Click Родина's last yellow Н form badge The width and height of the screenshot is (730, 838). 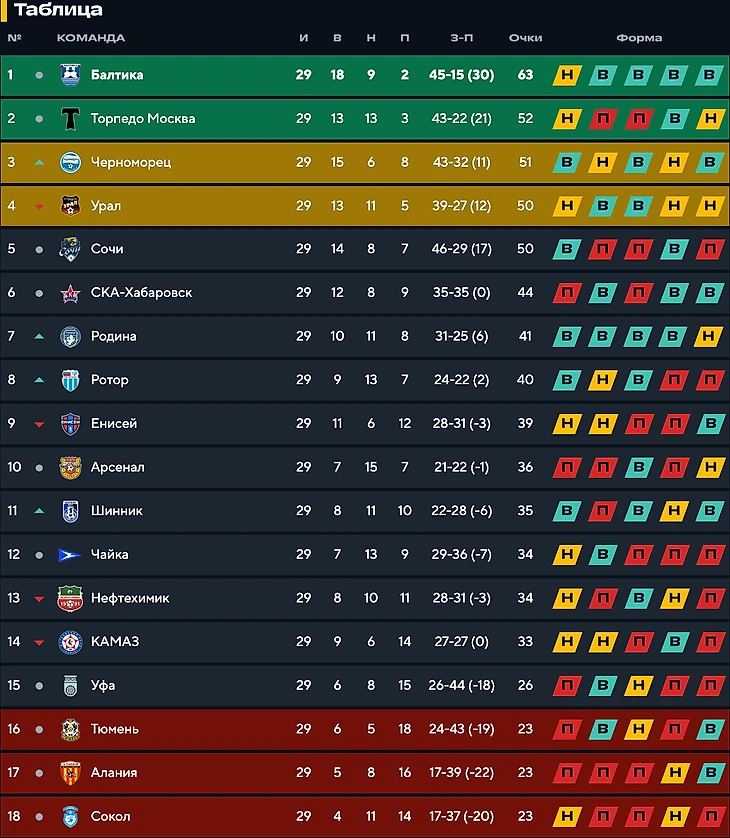tap(708, 336)
